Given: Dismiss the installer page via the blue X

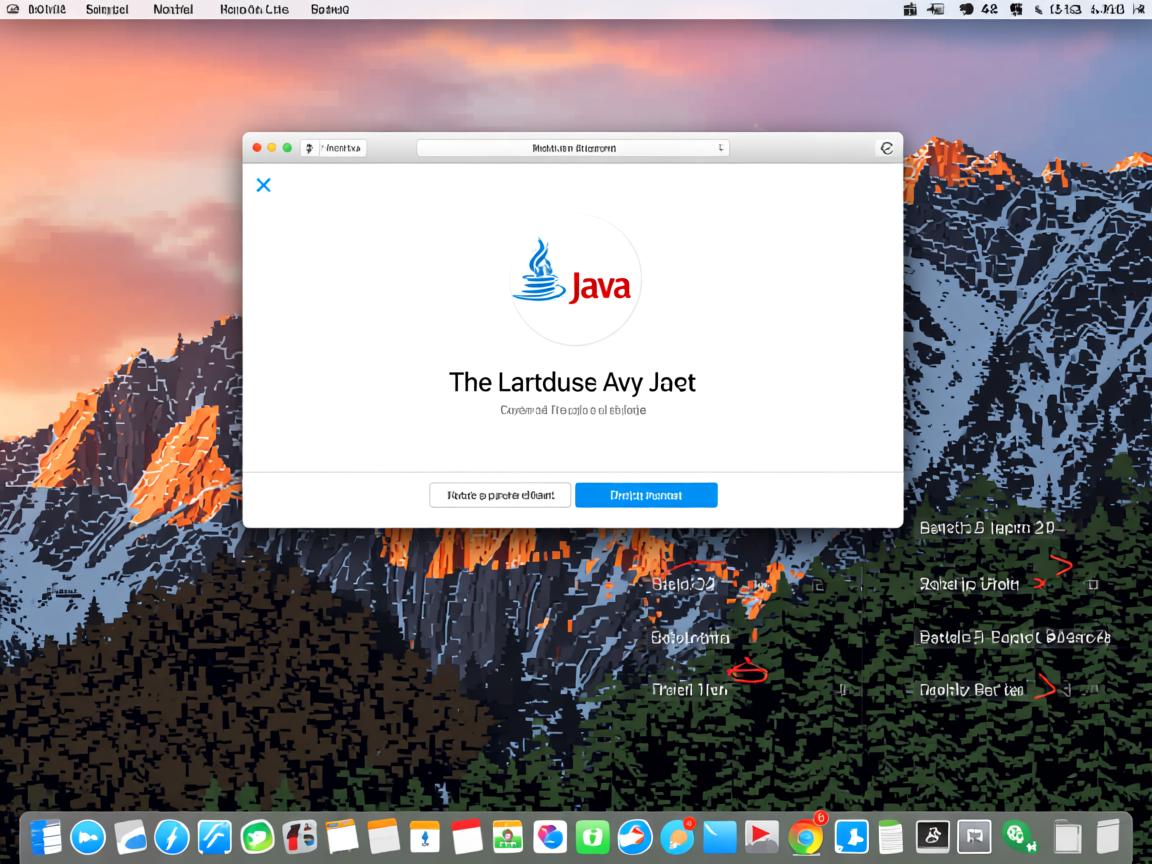Looking at the screenshot, I should (263, 185).
